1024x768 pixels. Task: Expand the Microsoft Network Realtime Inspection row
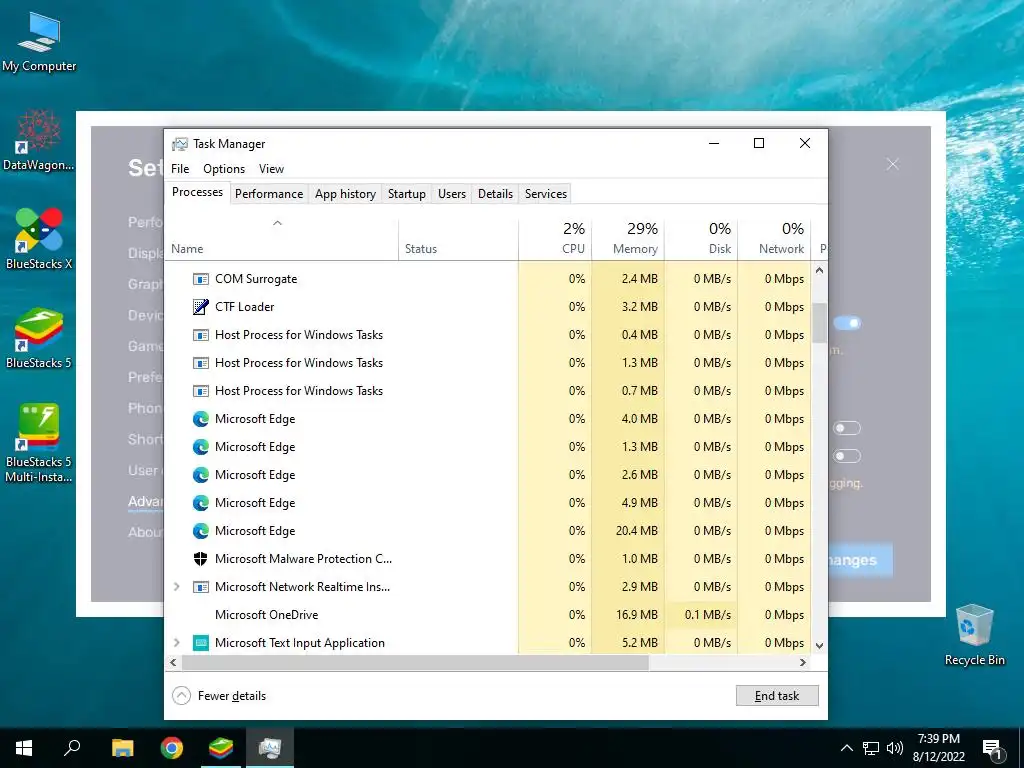tap(176, 587)
